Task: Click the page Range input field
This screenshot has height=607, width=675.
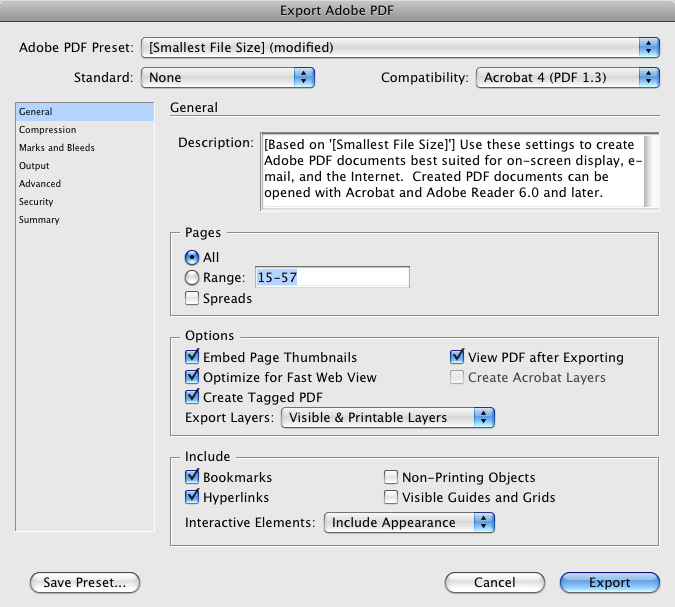Action: click(332, 277)
